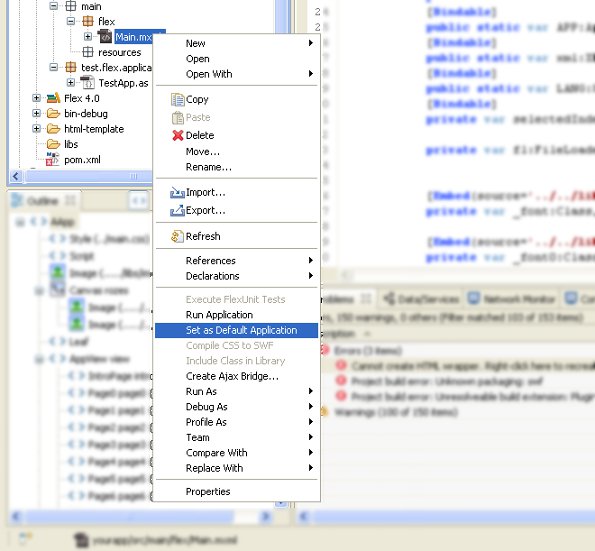The image size is (595, 551).
Task: Expand the Profile As submenu arrow
Action: [x=311, y=422]
